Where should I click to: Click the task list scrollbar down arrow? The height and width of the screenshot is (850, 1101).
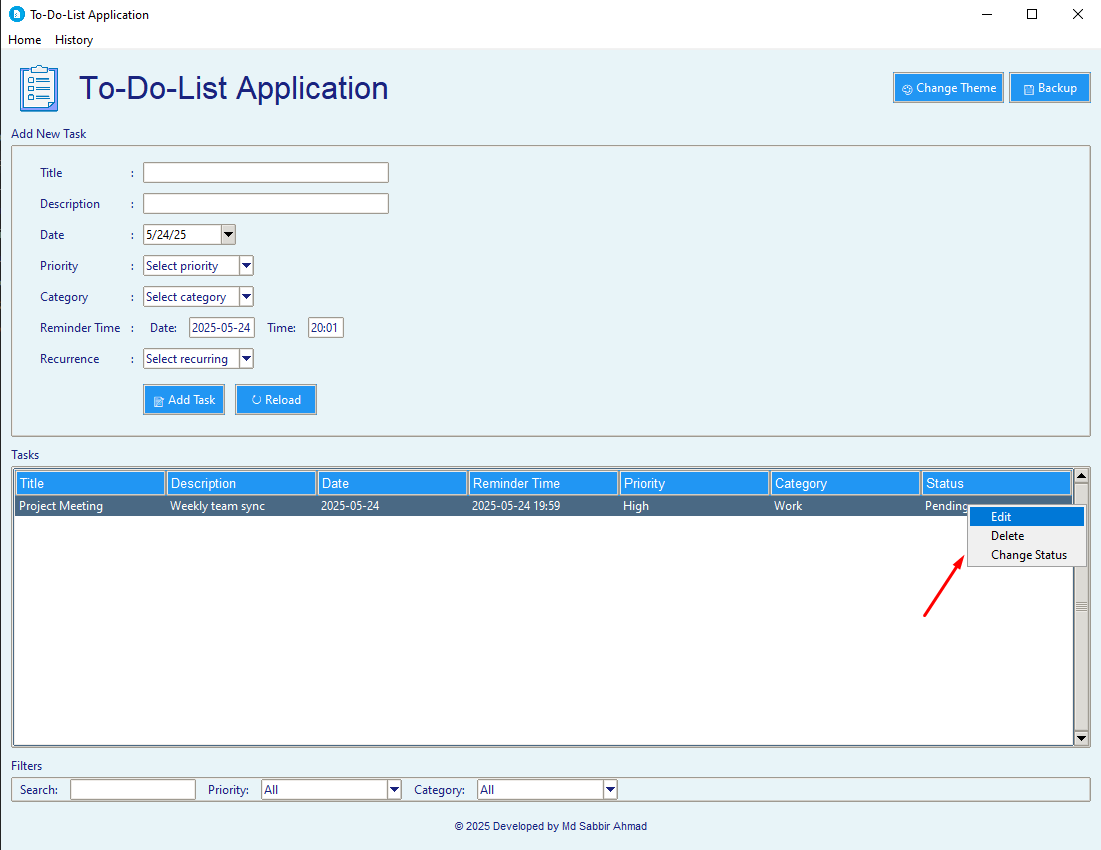tap(1080, 738)
